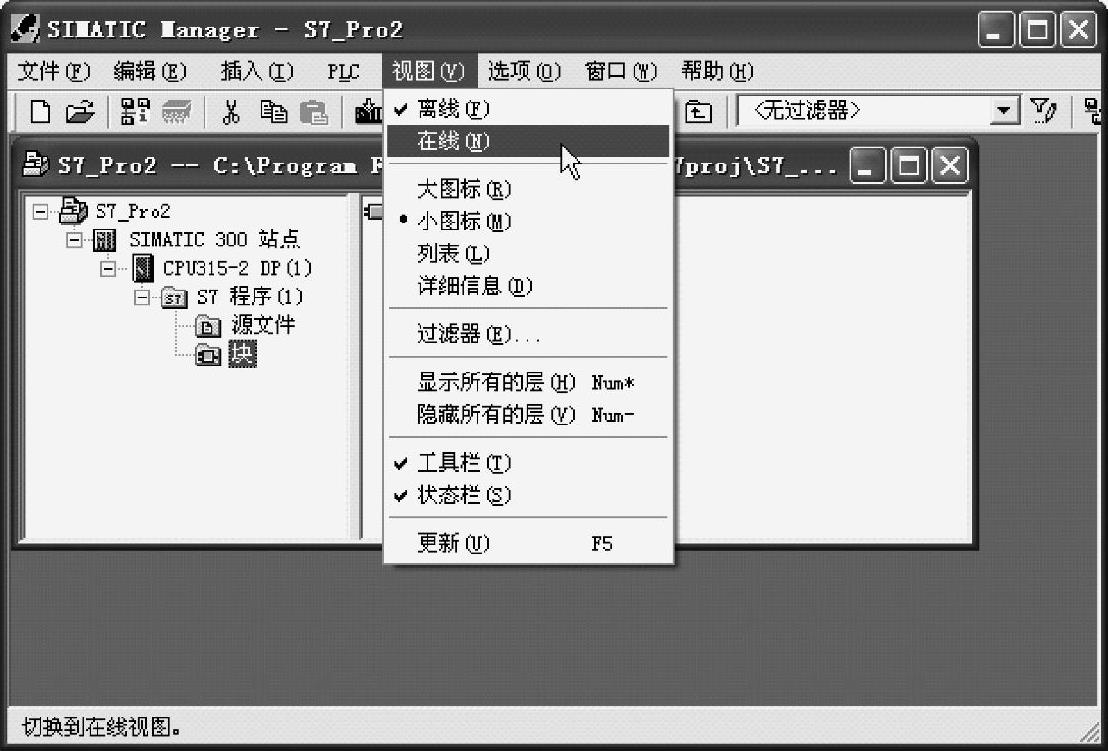The width and height of the screenshot is (1108, 751).
Task: Select the 小图标 small icons option
Action: pyautogui.click(x=528, y=221)
